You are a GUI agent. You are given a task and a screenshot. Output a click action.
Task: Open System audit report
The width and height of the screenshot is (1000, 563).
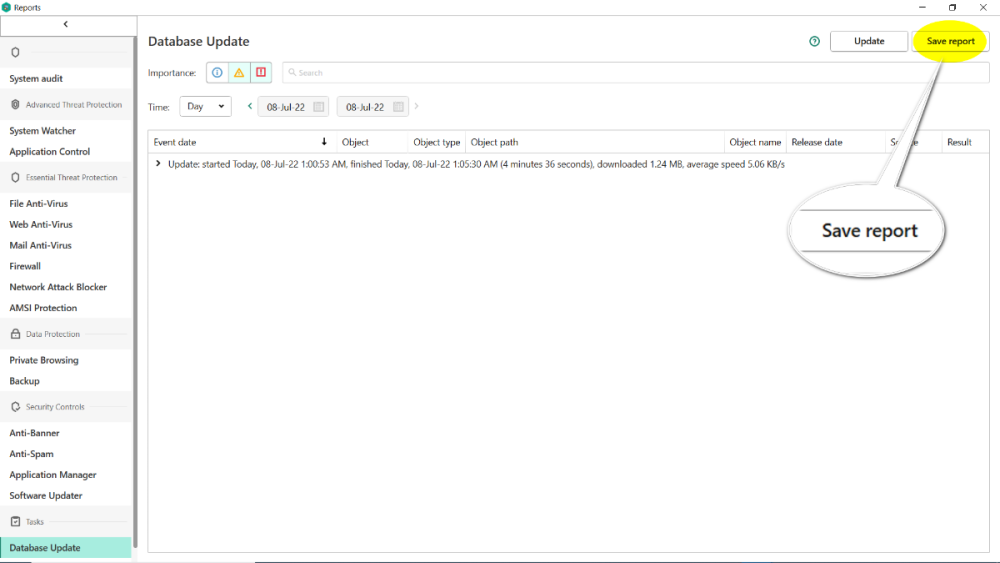click(66, 78)
